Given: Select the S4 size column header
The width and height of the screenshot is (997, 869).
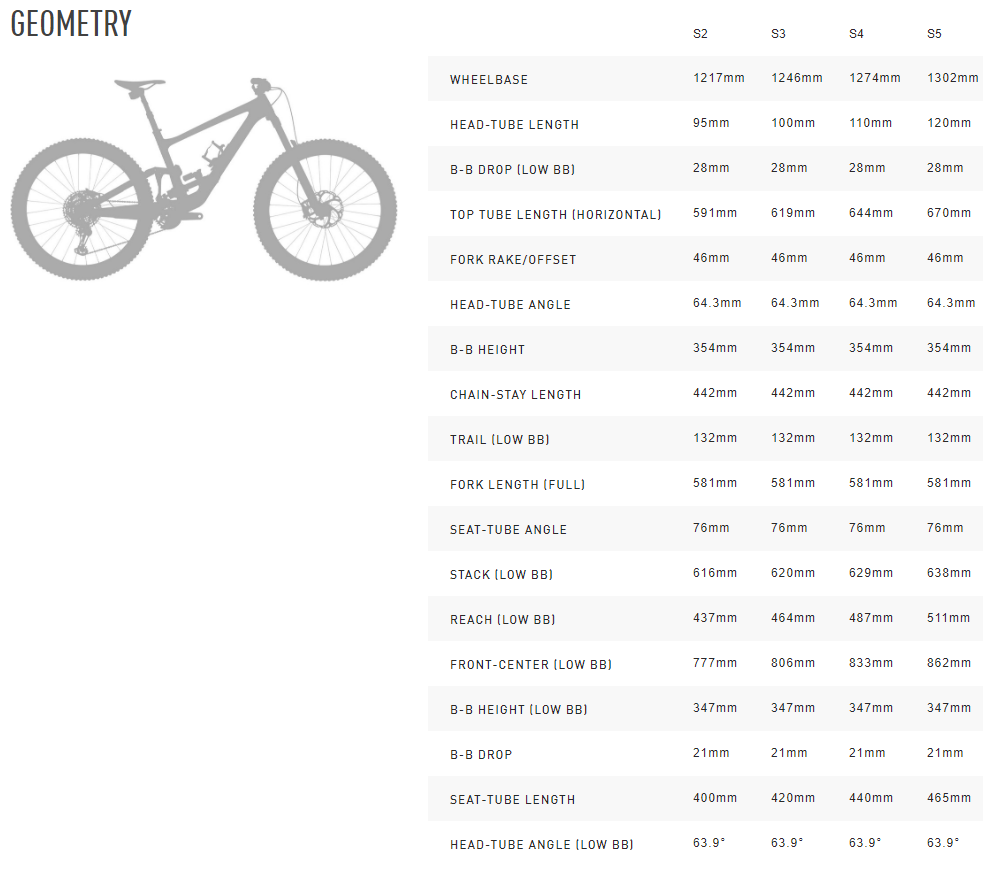Looking at the screenshot, I should (856, 34).
